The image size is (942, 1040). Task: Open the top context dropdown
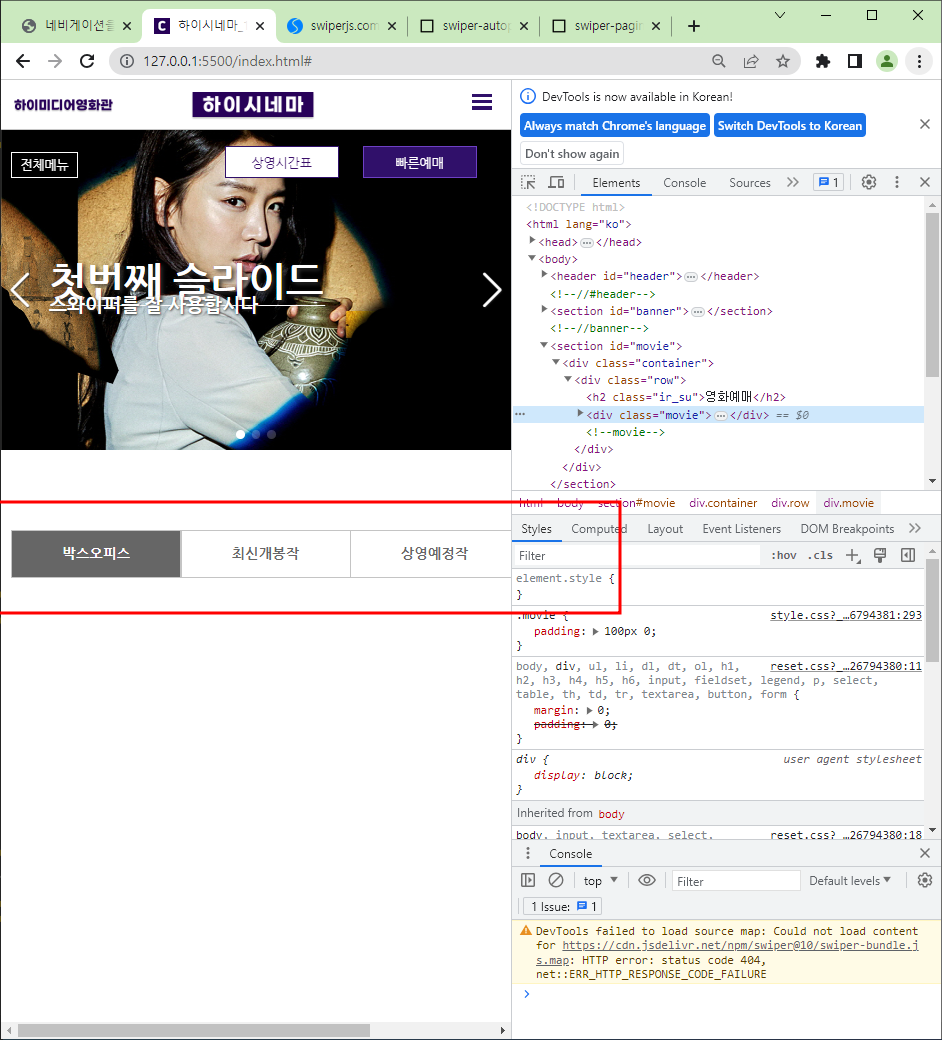tap(600, 881)
